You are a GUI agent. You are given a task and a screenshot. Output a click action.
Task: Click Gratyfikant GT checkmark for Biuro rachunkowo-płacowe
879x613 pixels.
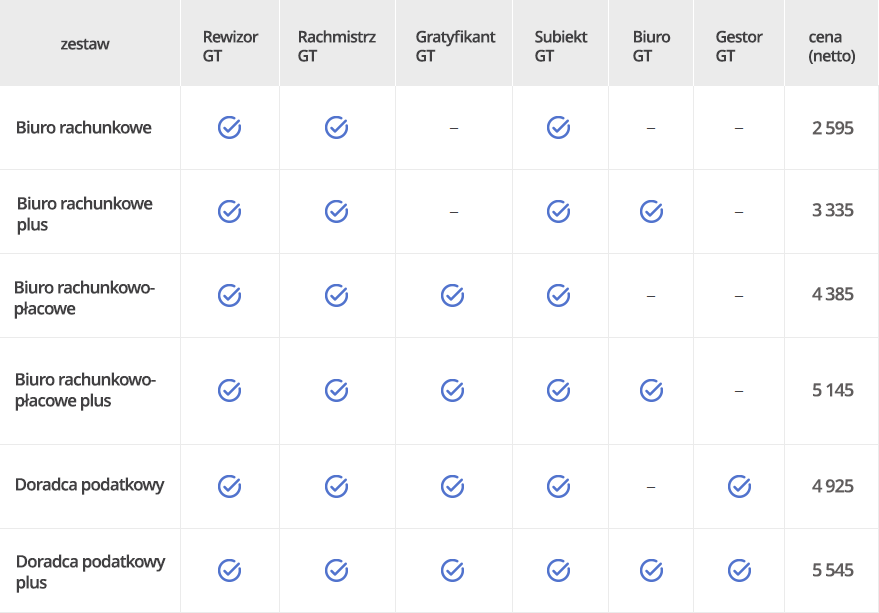click(452, 295)
